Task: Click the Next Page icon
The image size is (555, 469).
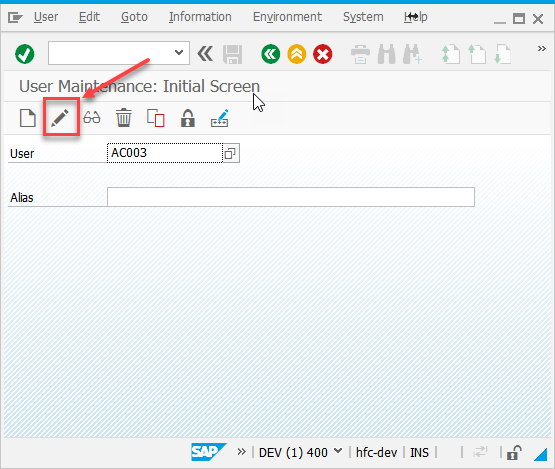Action: point(503,54)
